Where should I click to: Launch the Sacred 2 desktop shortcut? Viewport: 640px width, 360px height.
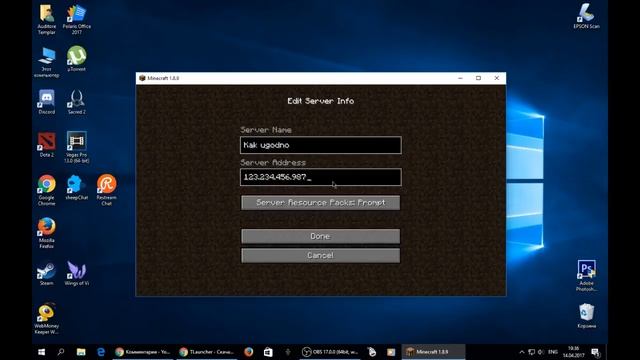tap(77, 102)
